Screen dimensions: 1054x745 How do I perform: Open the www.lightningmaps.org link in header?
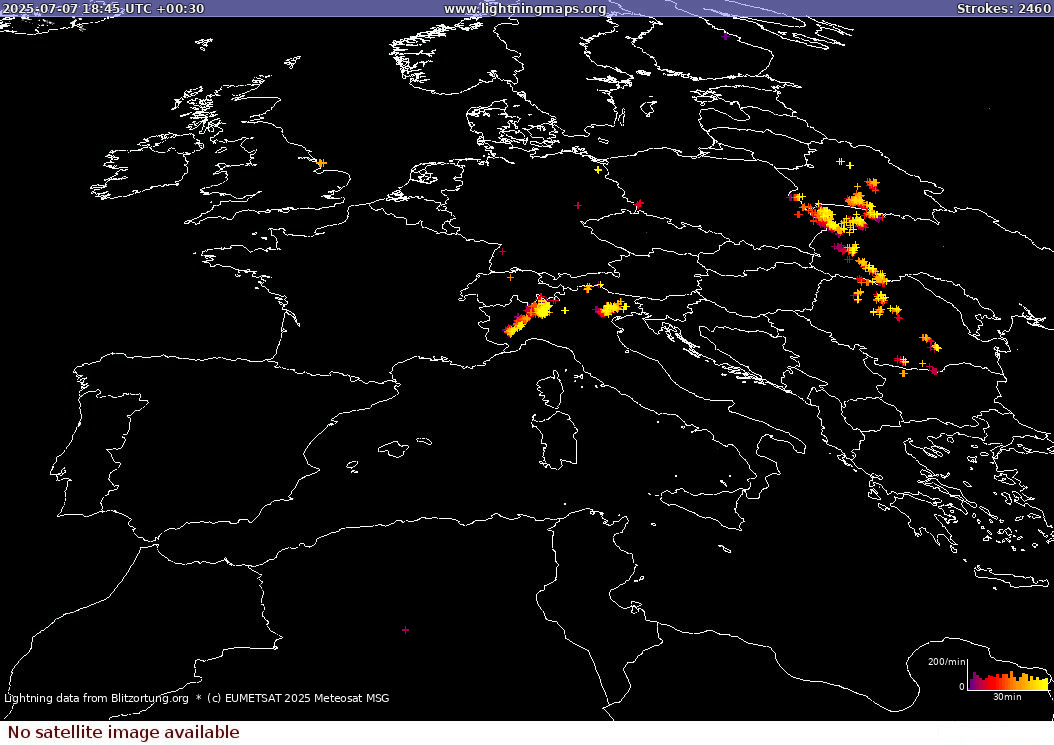[x=525, y=9]
